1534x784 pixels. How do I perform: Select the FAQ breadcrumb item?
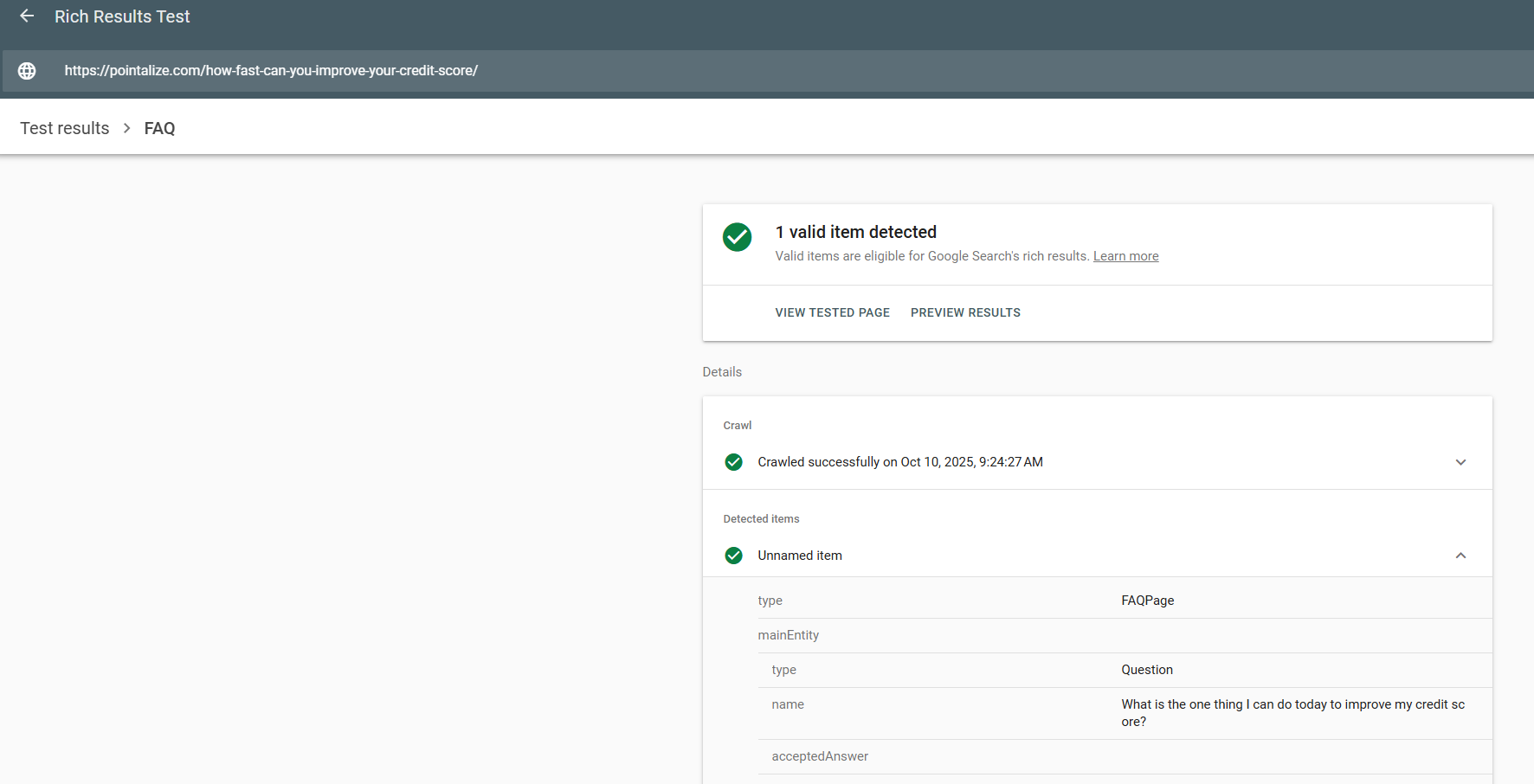[x=159, y=128]
